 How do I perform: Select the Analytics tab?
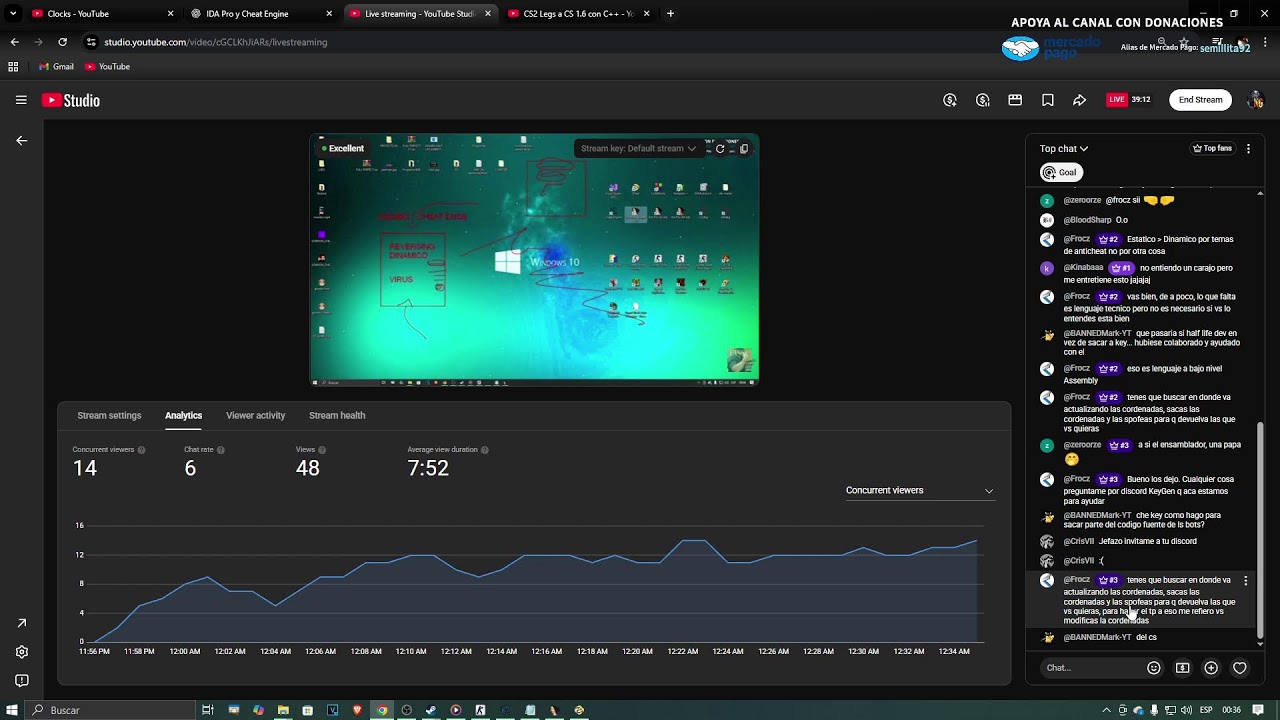point(183,415)
